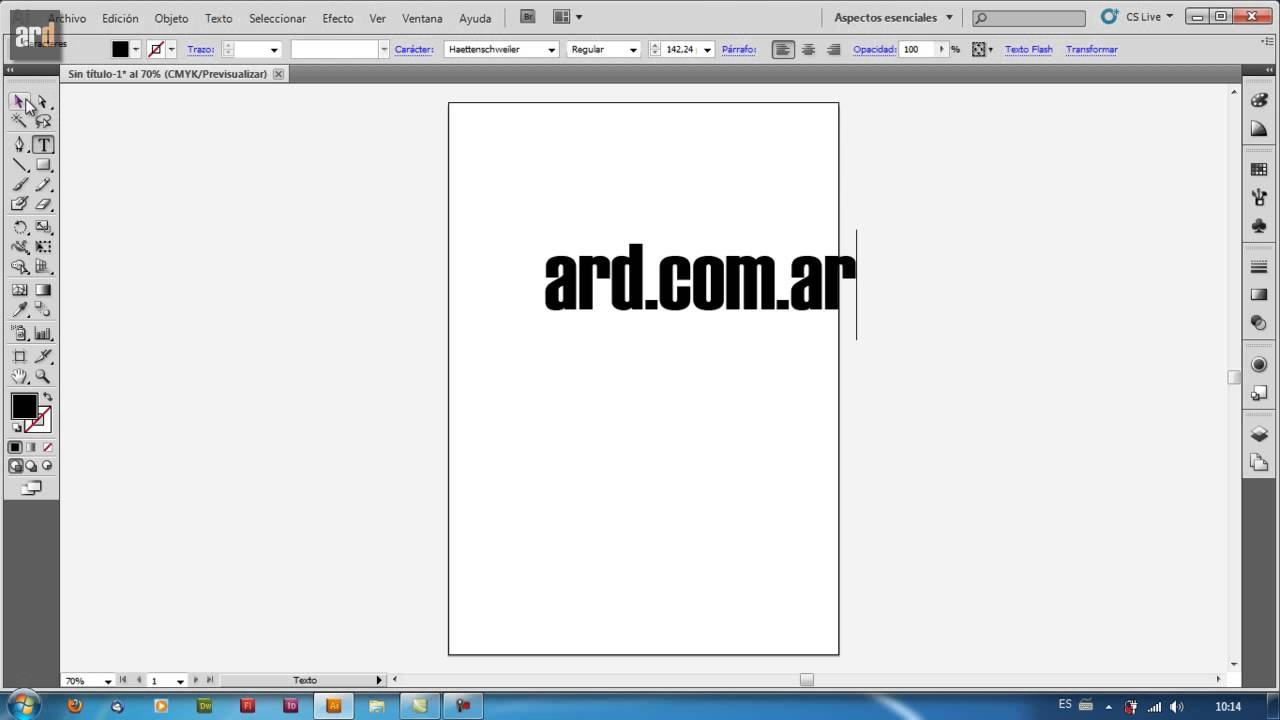Expand the Aspectos esenciales workspace switcher
The width and height of the screenshot is (1280, 720).
[x=893, y=18]
